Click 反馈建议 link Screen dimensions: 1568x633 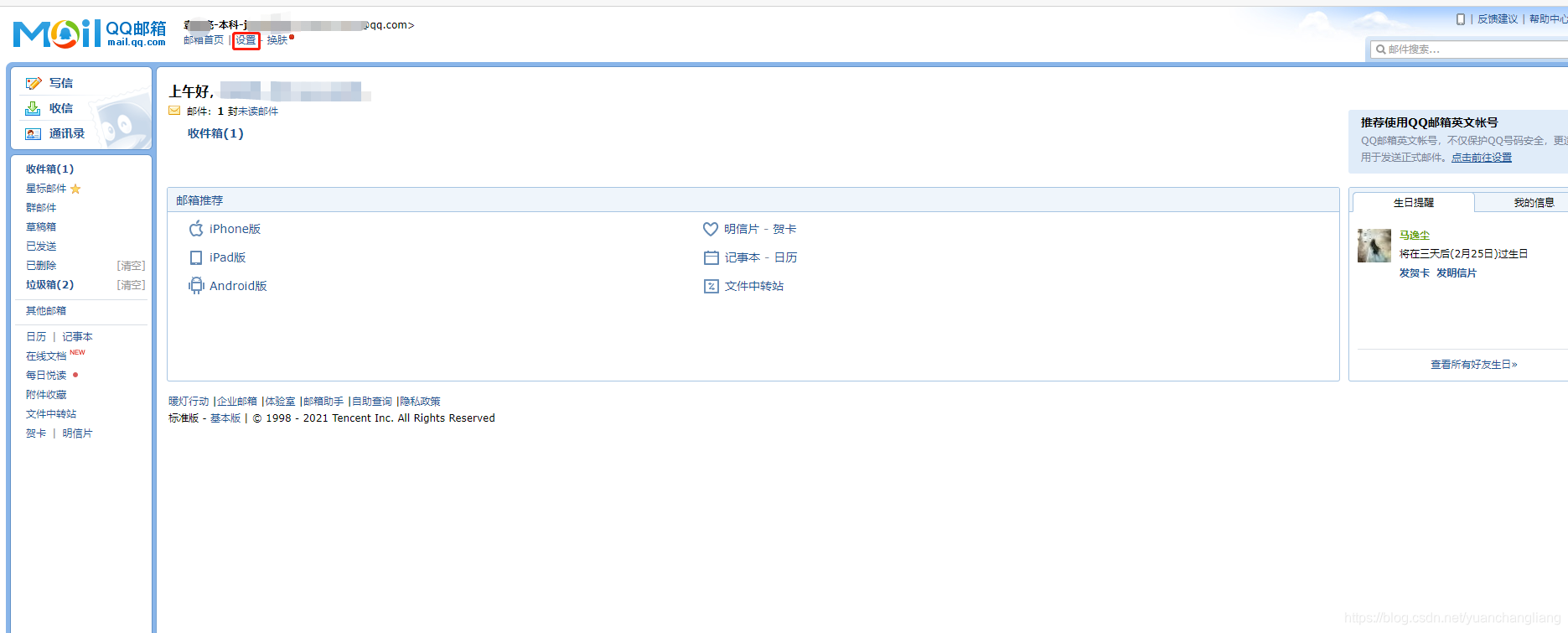click(x=1498, y=18)
